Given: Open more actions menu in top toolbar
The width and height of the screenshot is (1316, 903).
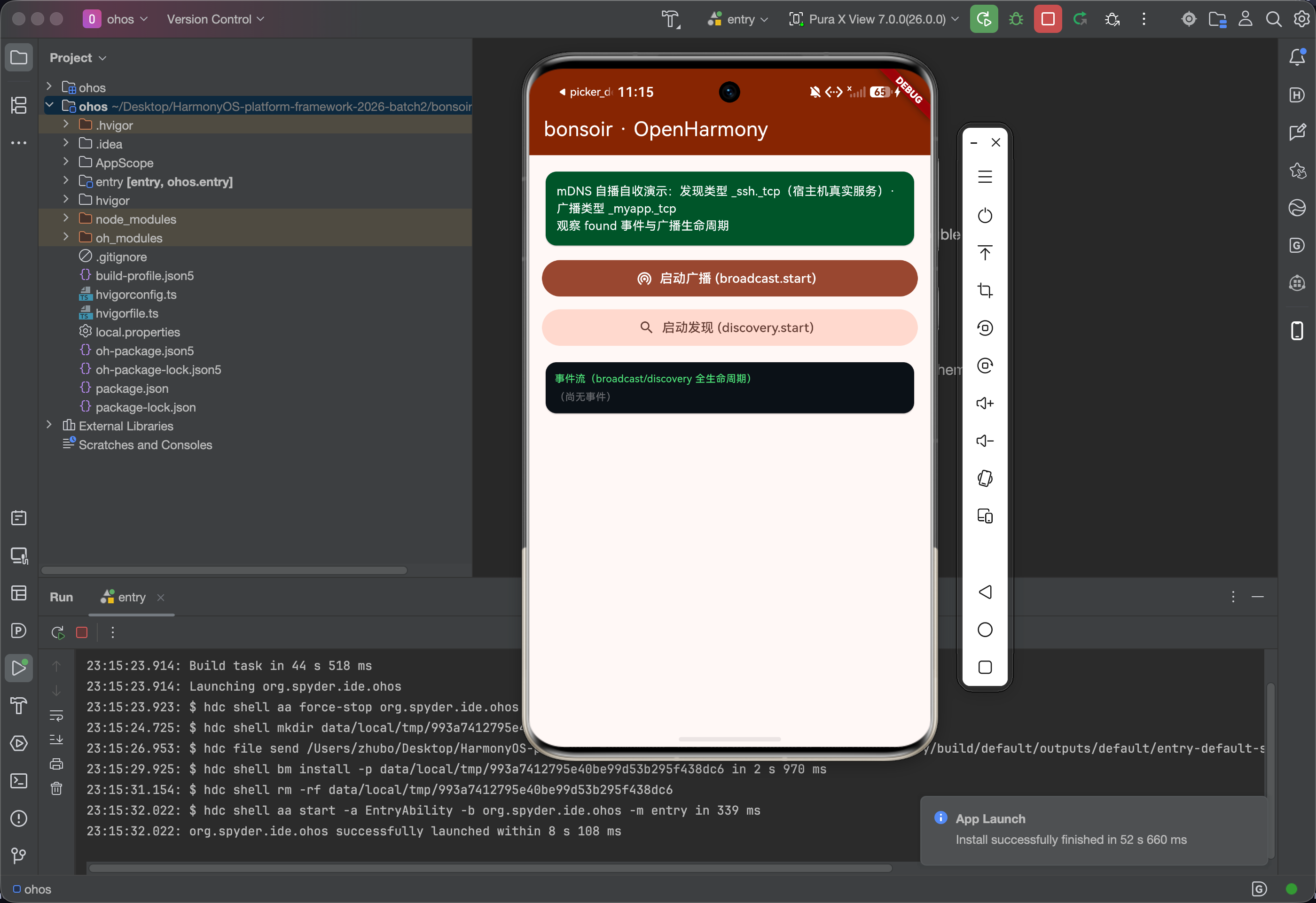Looking at the screenshot, I should [x=1144, y=19].
